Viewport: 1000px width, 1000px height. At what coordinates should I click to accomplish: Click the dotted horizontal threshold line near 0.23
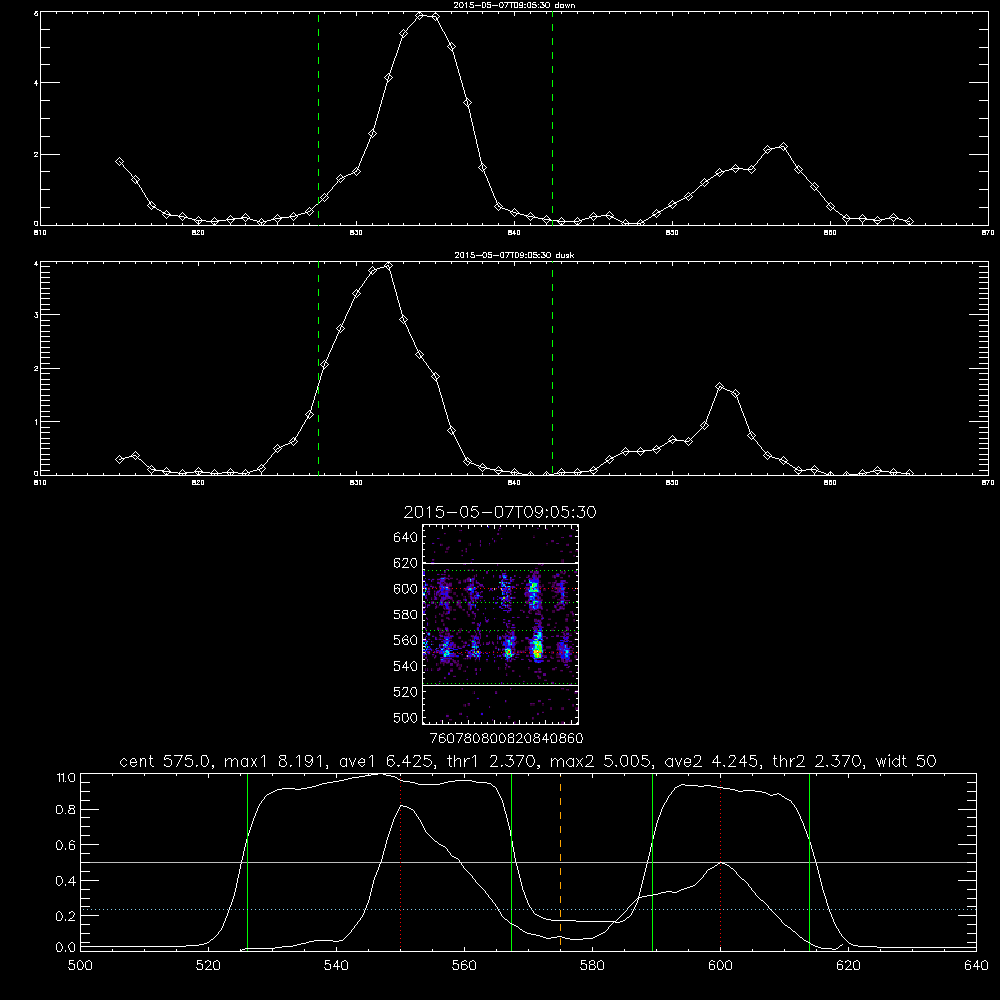point(528,909)
